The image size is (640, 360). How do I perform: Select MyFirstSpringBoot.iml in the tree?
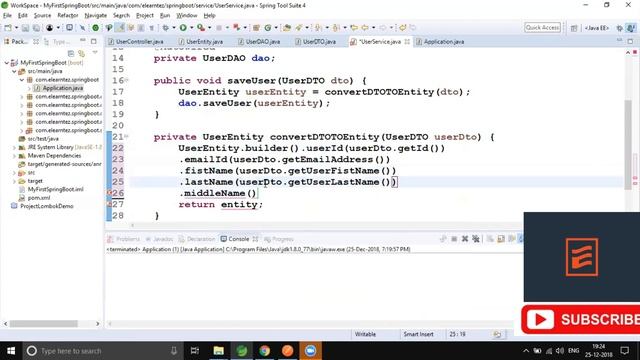(56, 189)
